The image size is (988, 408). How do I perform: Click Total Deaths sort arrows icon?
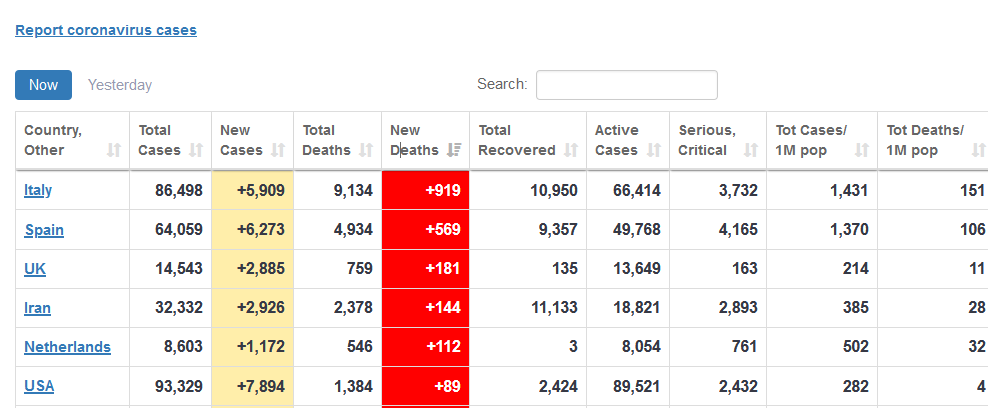[366, 150]
